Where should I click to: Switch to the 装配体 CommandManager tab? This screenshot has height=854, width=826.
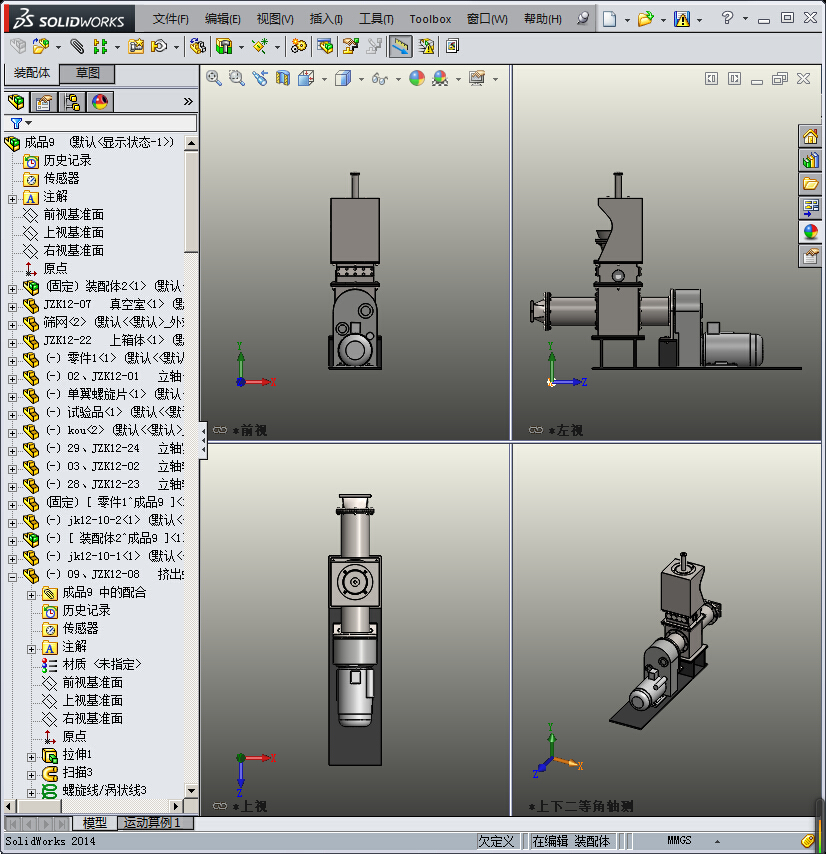click(32, 73)
